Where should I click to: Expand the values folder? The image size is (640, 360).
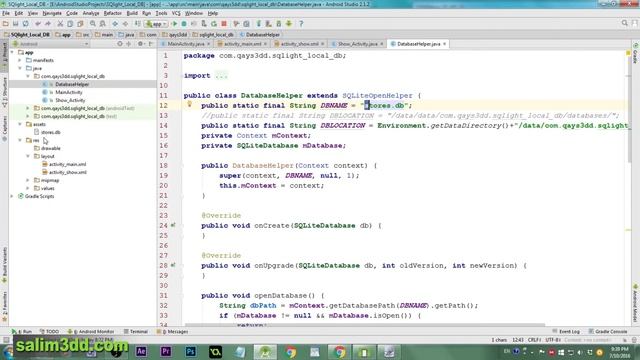[28, 188]
